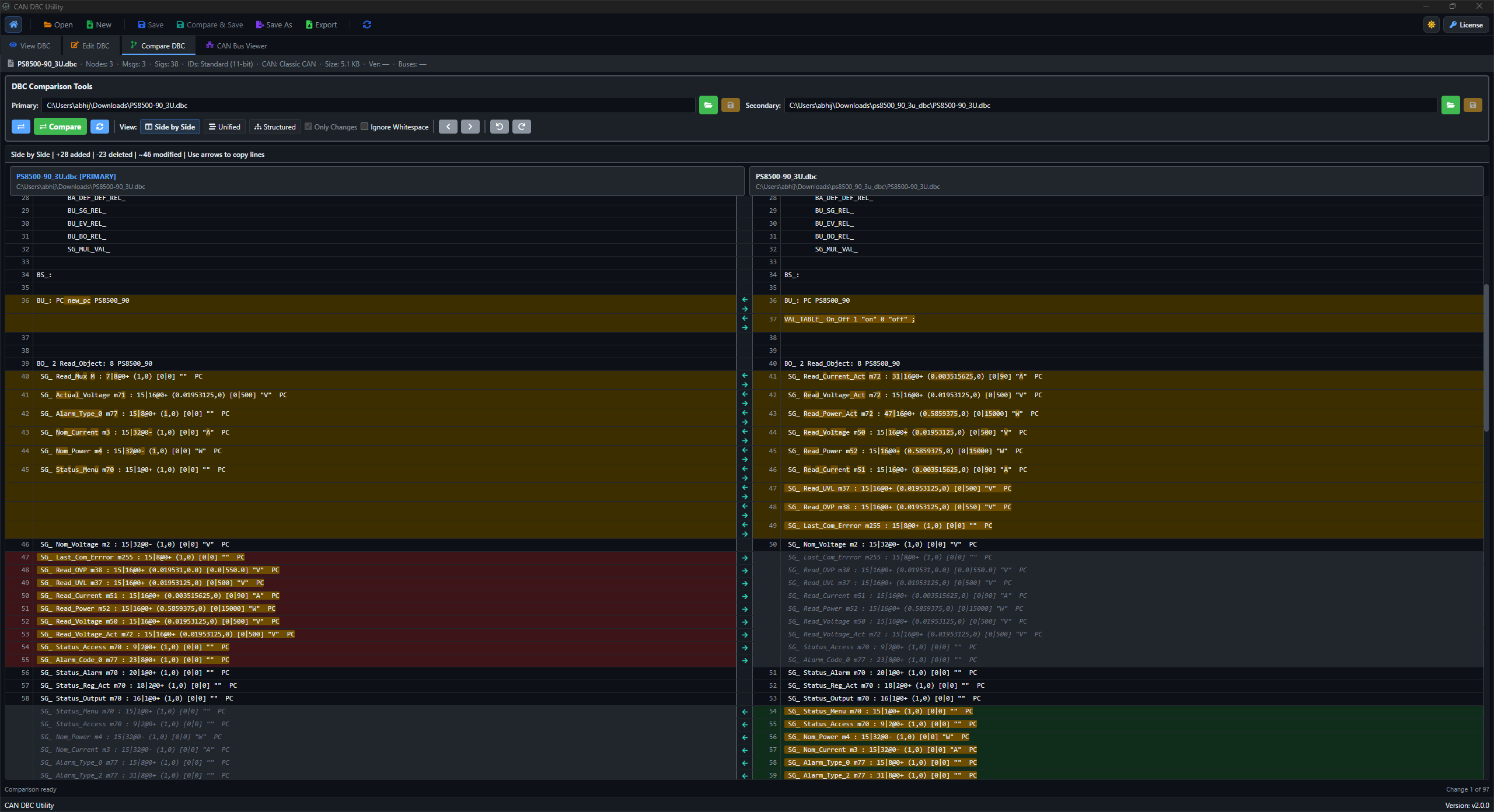Open the Edit DBC tab

pyautogui.click(x=90, y=45)
